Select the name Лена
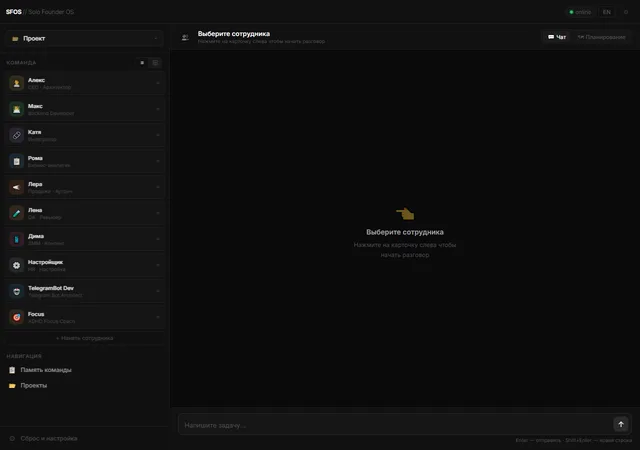Screen dimensions: 640x450 (35, 210)
